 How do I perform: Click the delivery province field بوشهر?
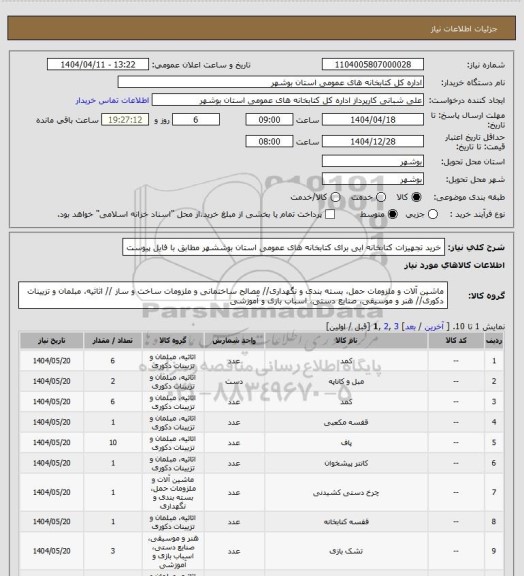pos(373,161)
